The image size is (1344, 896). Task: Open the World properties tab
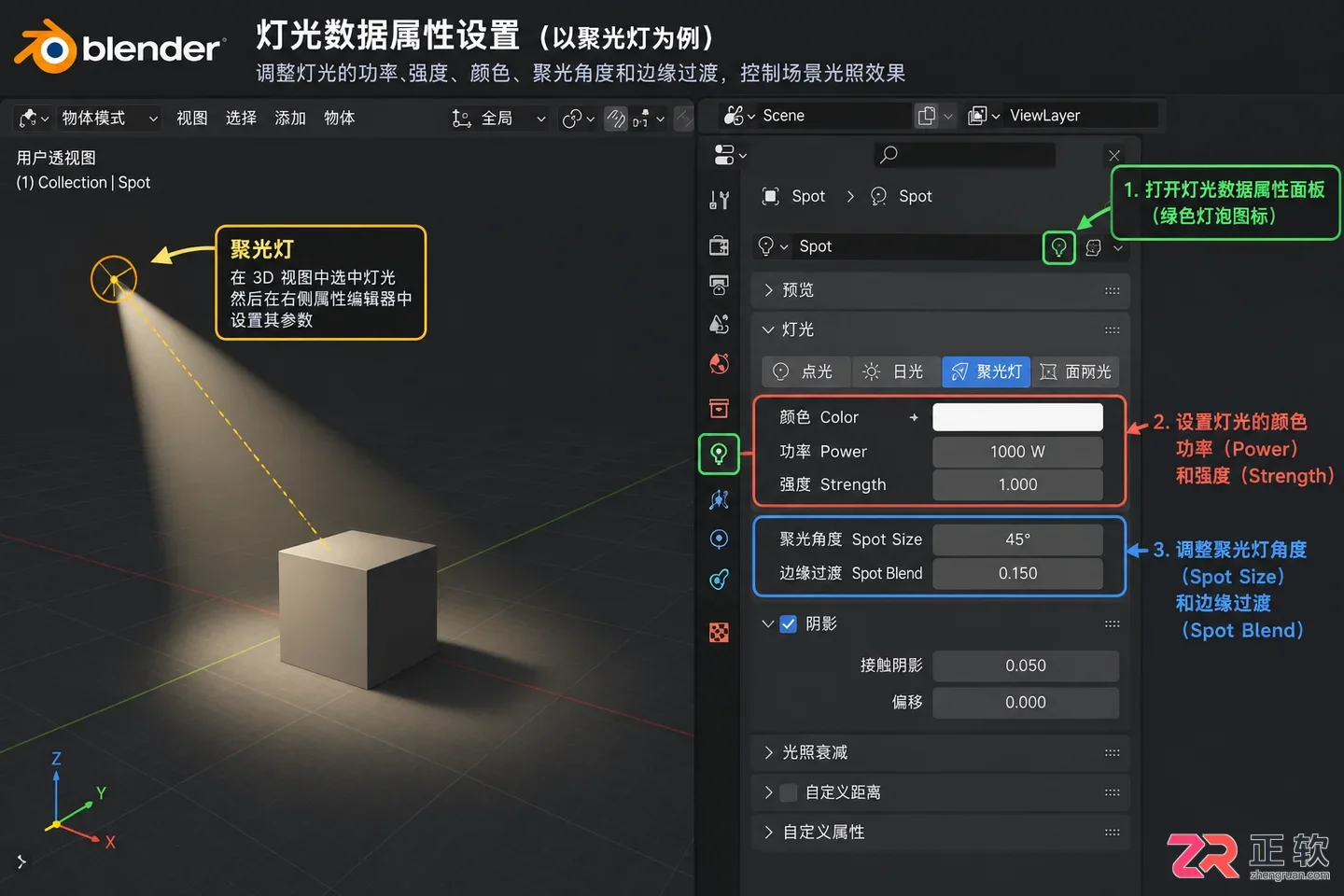tap(719, 364)
